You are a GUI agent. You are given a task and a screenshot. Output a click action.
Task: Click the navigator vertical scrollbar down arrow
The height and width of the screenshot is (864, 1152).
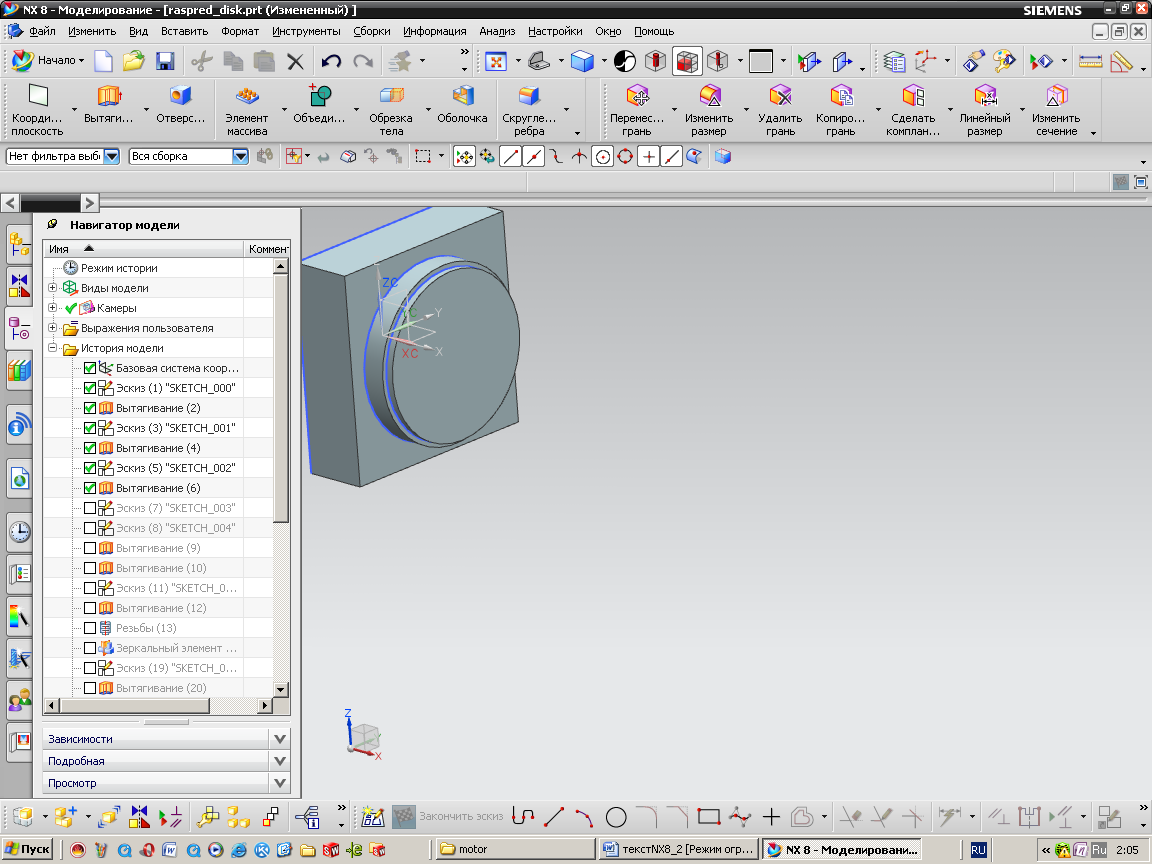(281, 689)
